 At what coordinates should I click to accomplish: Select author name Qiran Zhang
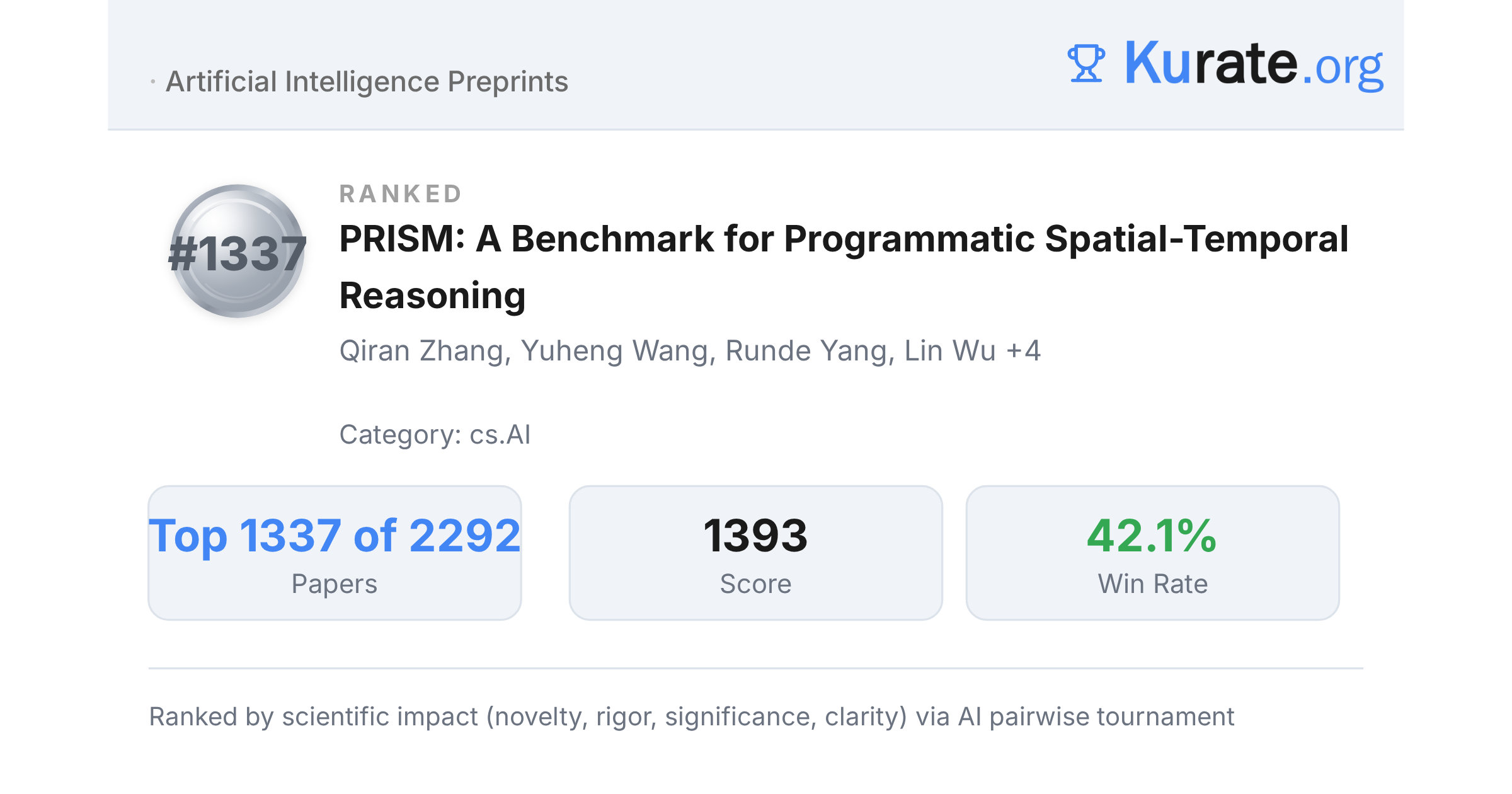[x=425, y=351]
